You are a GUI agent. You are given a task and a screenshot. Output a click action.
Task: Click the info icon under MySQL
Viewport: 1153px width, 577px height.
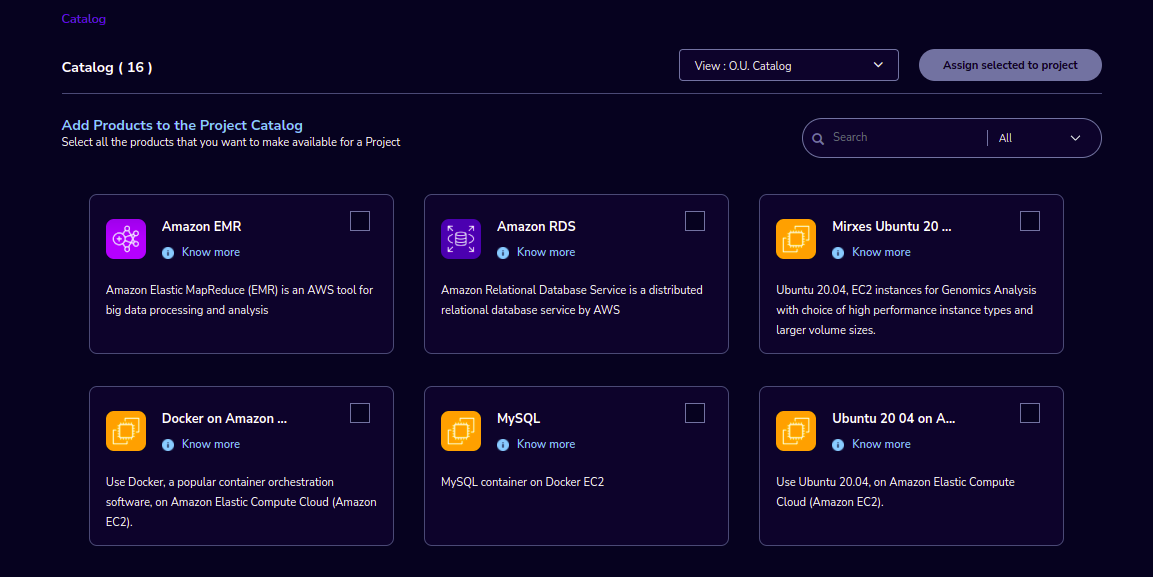pos(503,445)
